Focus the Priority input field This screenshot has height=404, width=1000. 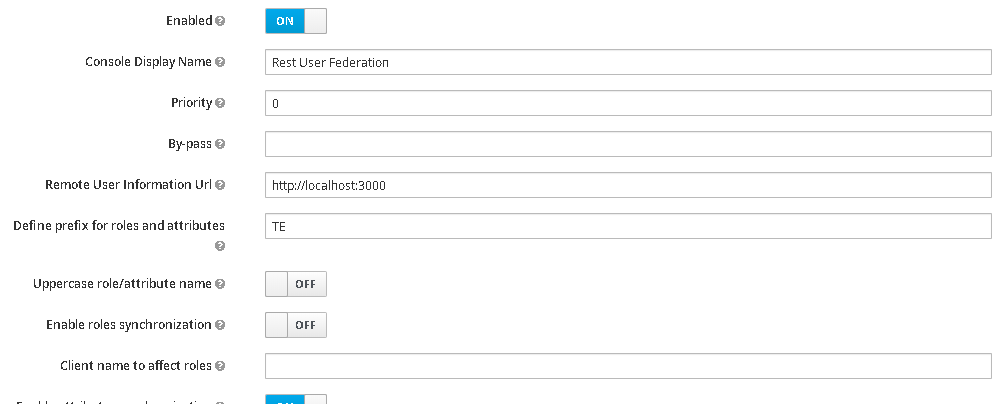pos(628,103)
